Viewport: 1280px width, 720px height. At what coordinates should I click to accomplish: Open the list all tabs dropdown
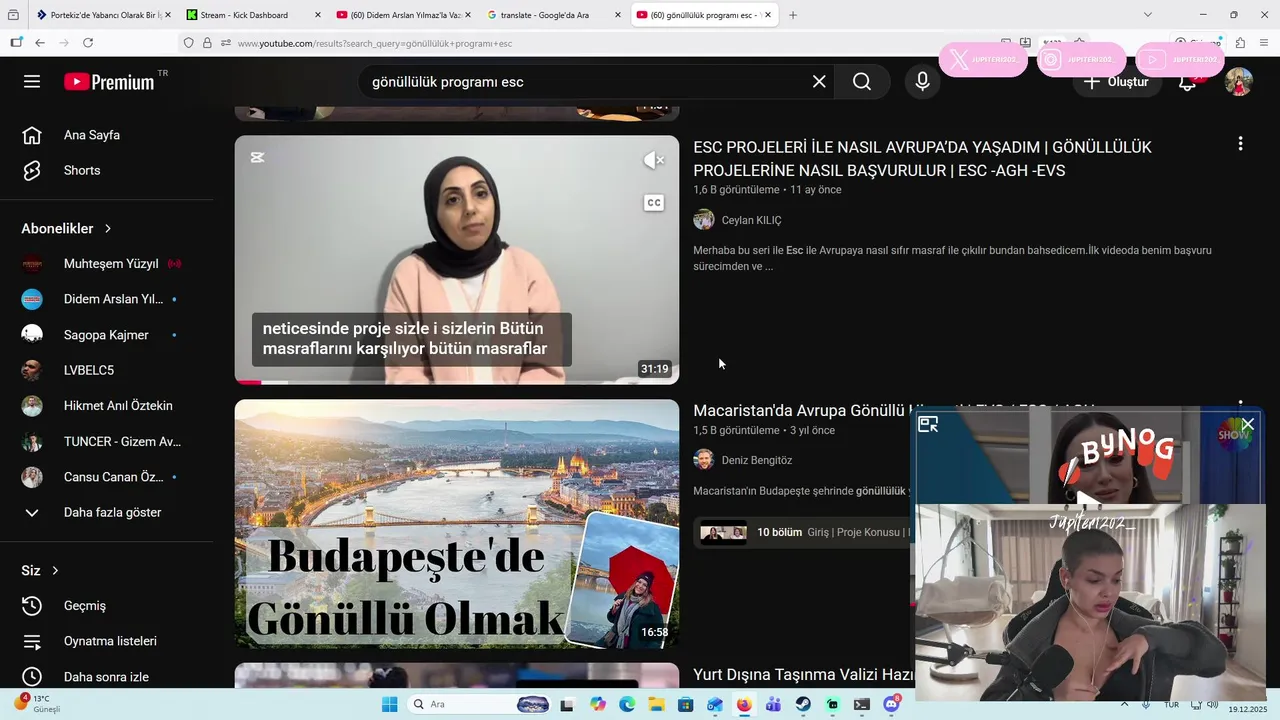1147,15
